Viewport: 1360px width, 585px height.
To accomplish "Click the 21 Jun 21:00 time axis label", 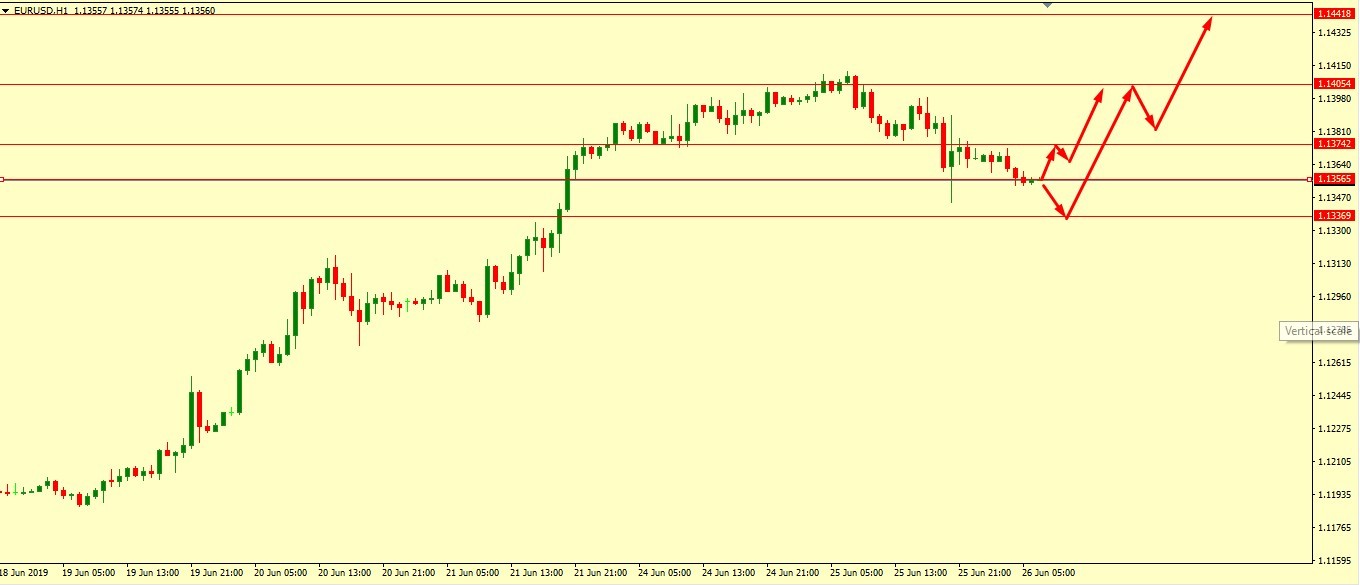I will point(601,573).
